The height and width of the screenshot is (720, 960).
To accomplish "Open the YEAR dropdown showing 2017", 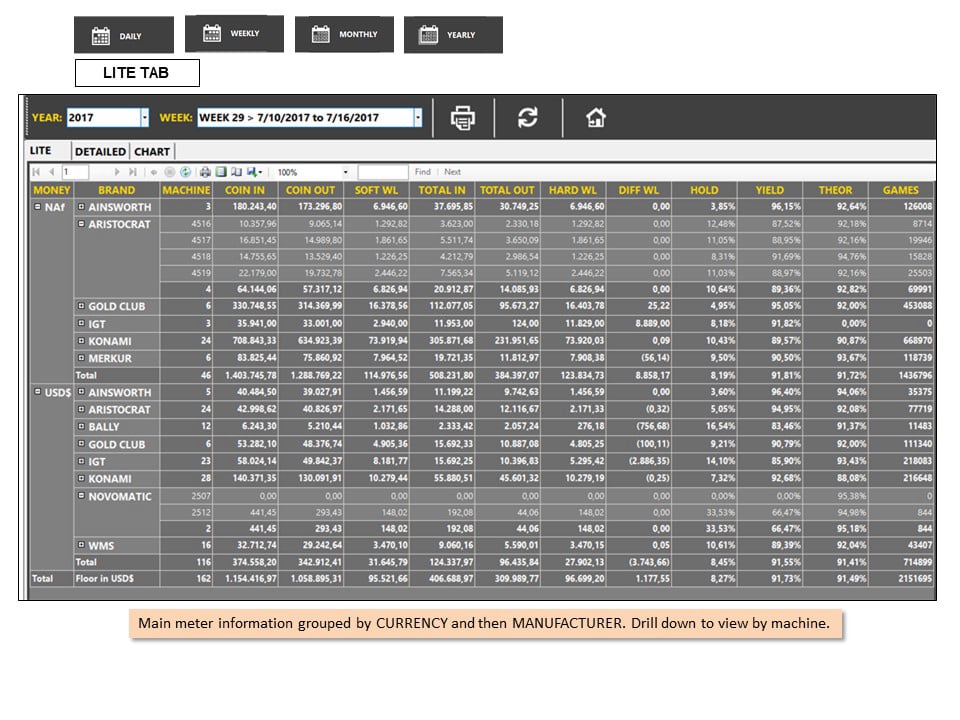I will click(x=144, y=118).
